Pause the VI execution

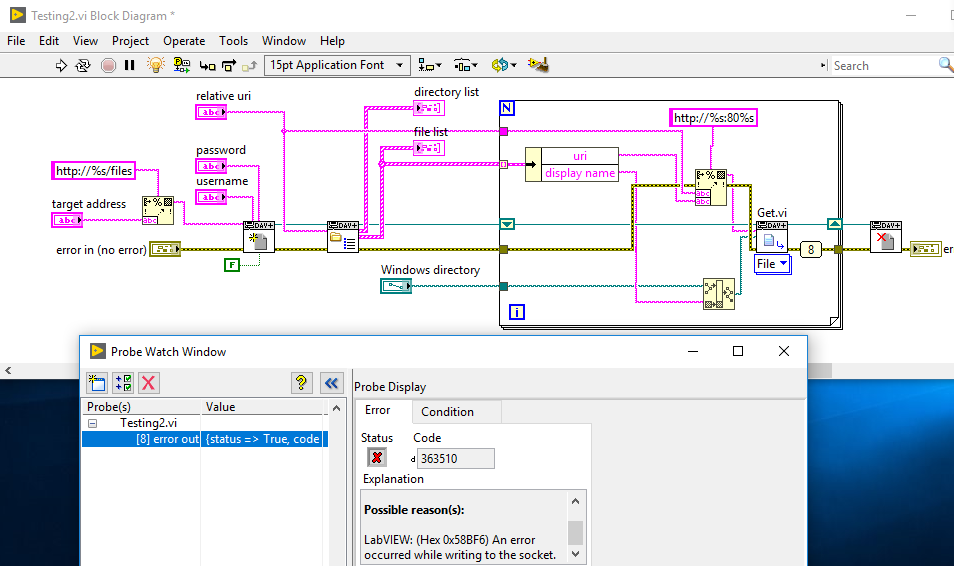tap(130, 65)
